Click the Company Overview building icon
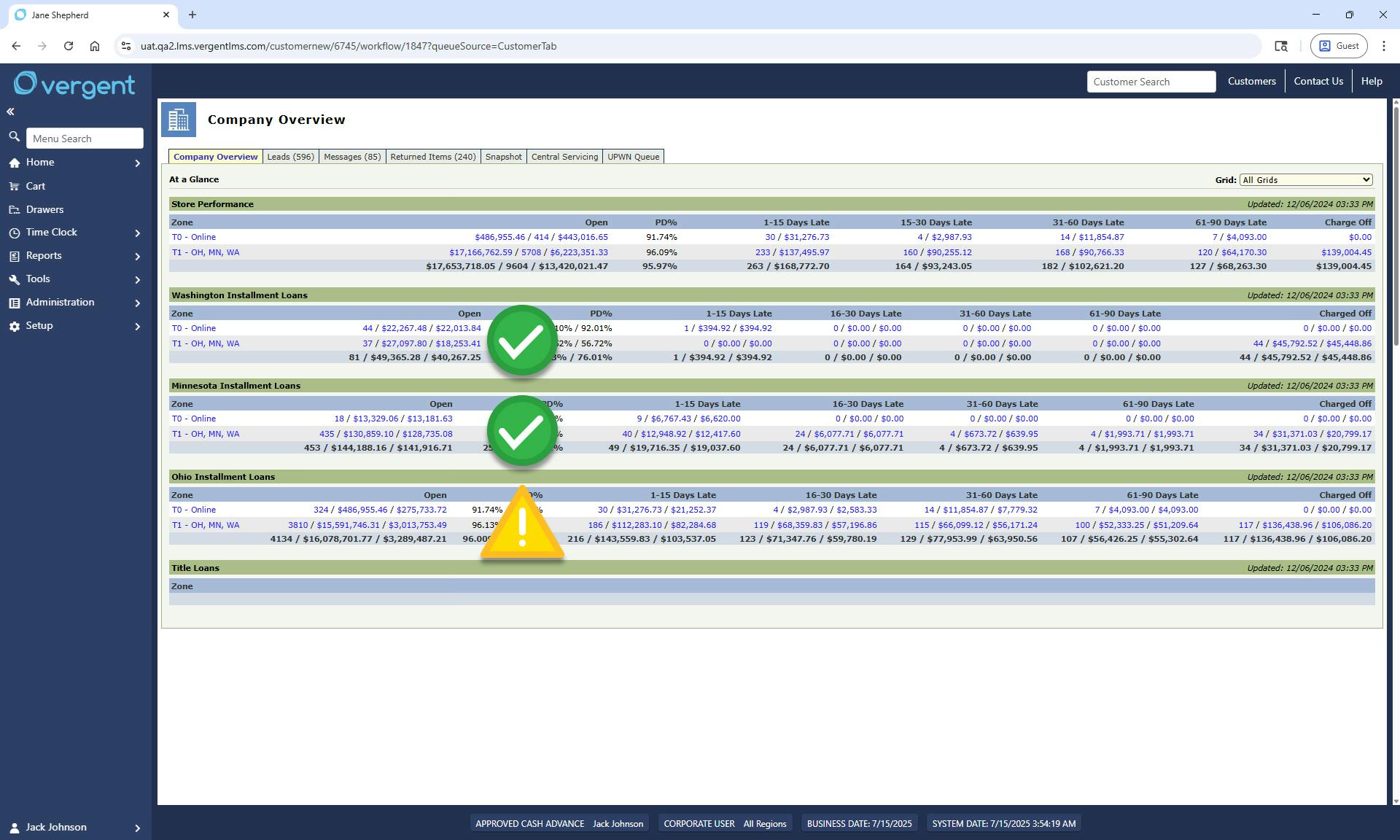Screen dimensions: 1400x840 click(x=179, y=120)
